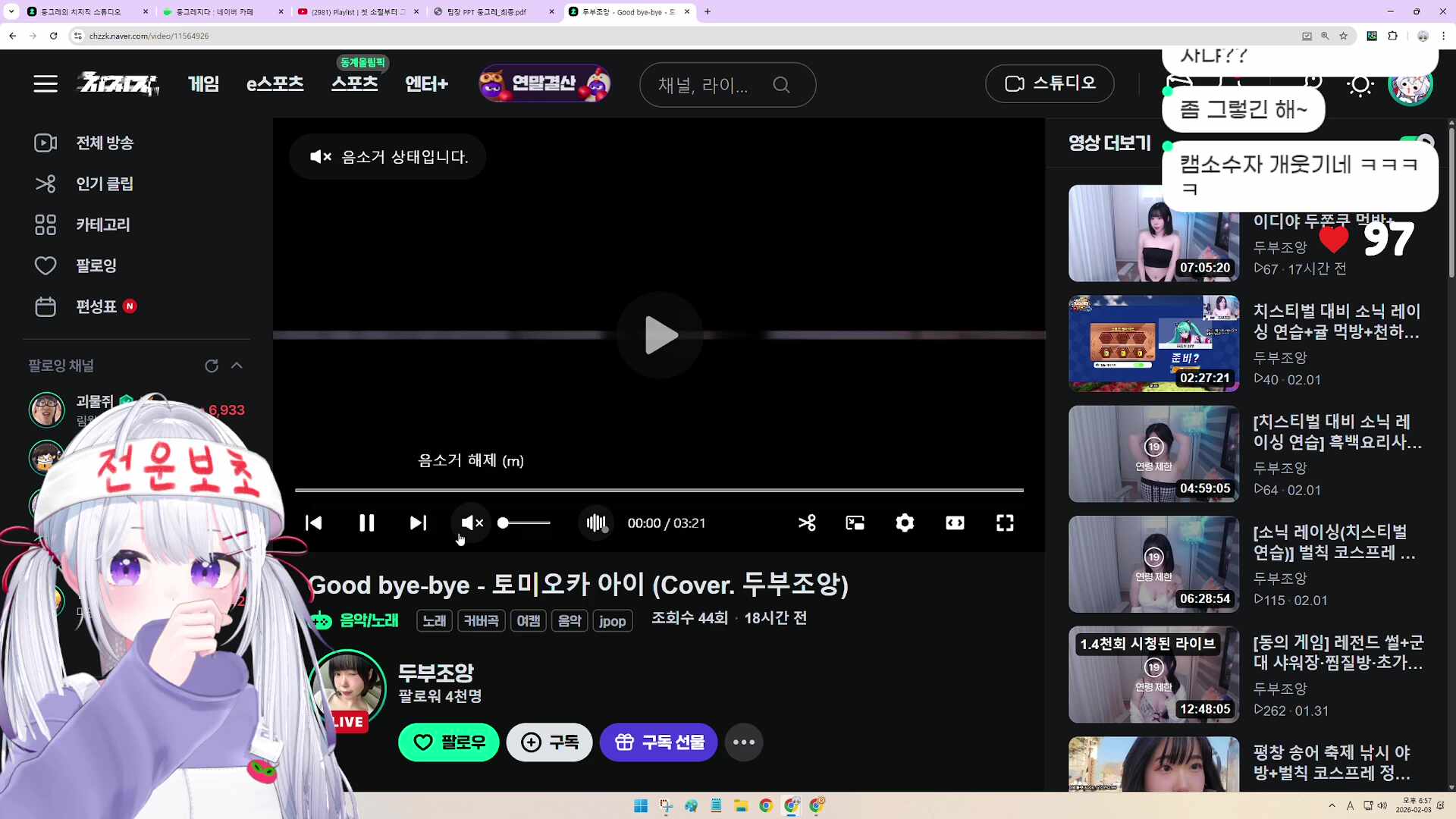Viewport: 1456px width, 819px height.
Task: Open the 07:05:20 video thumbnail
Action: coord(1153,233)
